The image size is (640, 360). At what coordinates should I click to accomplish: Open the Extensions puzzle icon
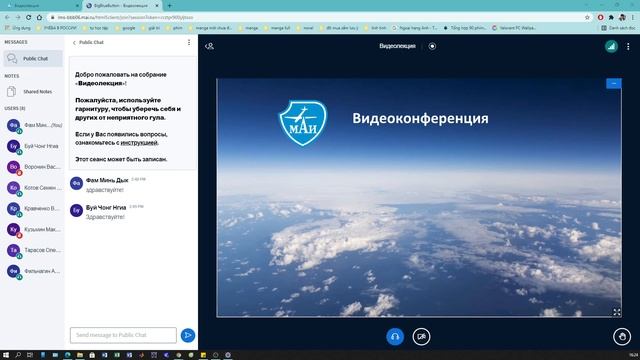tap(611, 17)
